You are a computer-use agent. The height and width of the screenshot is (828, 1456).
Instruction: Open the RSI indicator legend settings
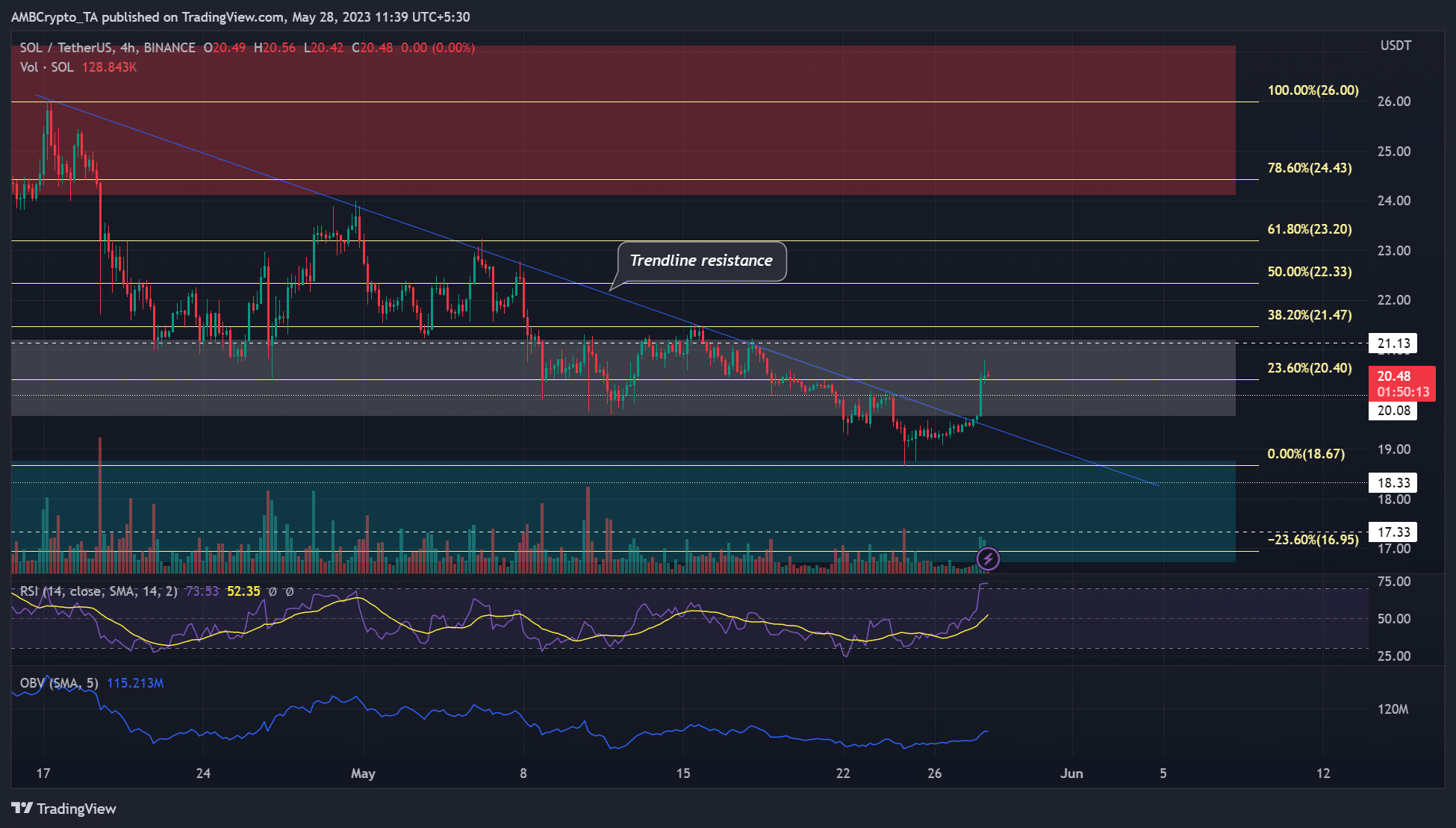[99, 591]
